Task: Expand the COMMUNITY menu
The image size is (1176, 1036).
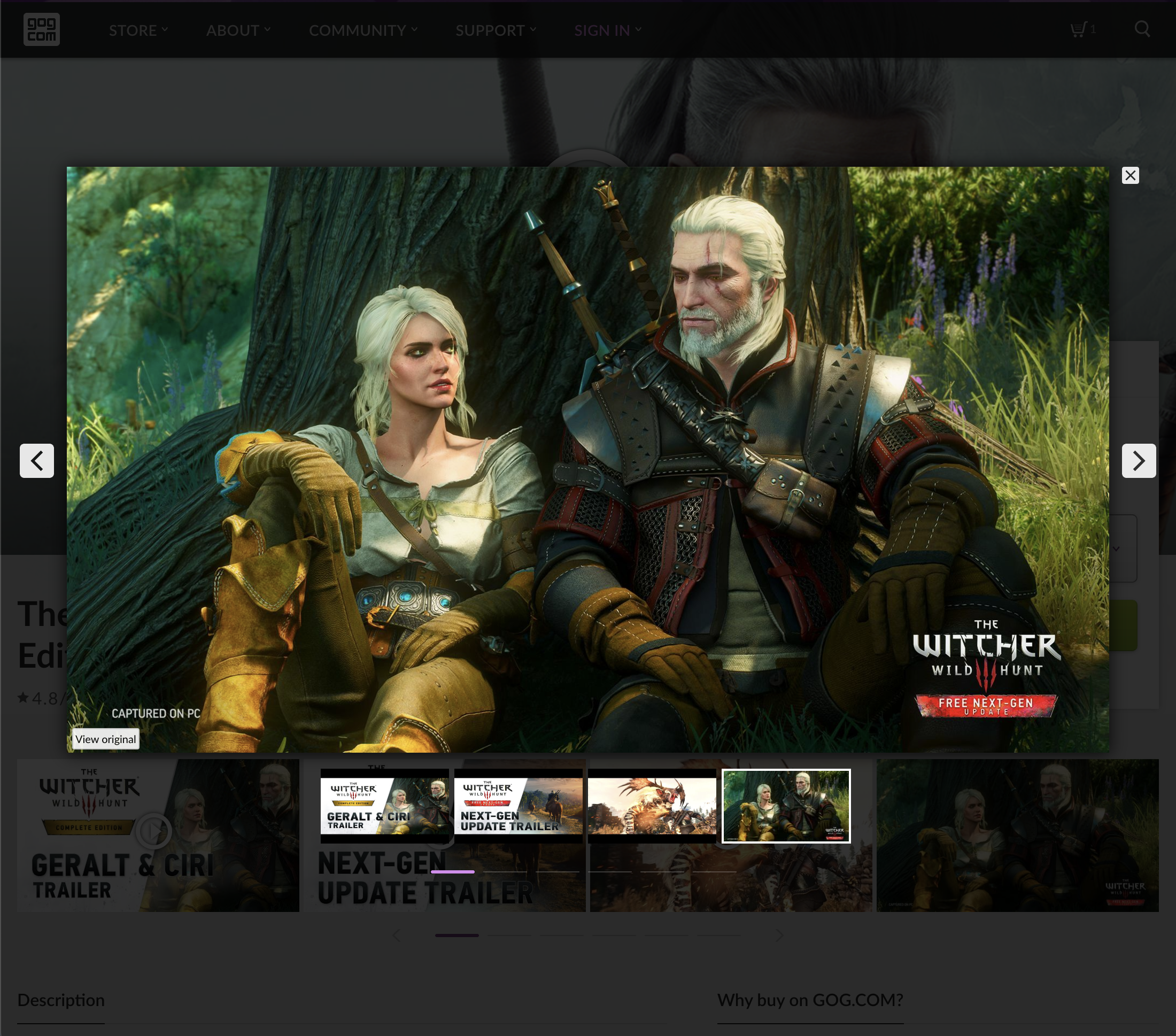Action: pyautogui.click(x=359, y=30)
